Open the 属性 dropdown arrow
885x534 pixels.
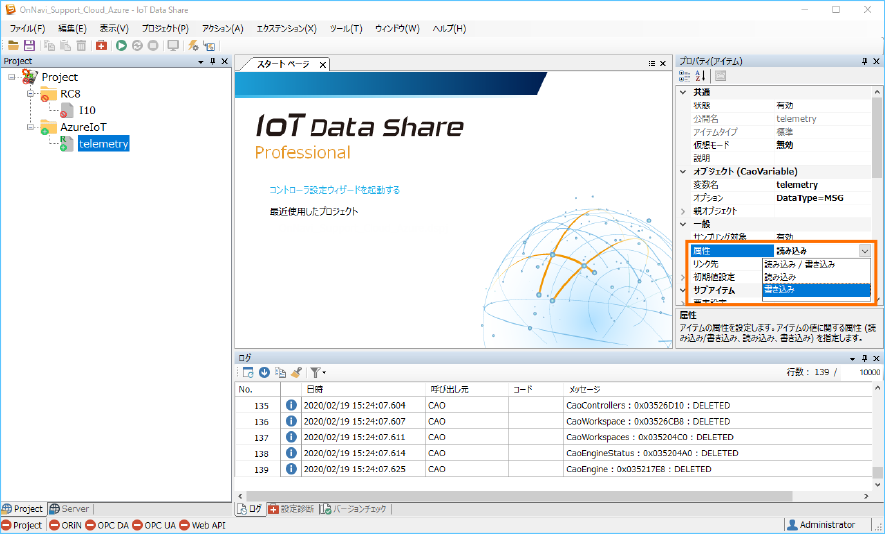pos(864,250)
